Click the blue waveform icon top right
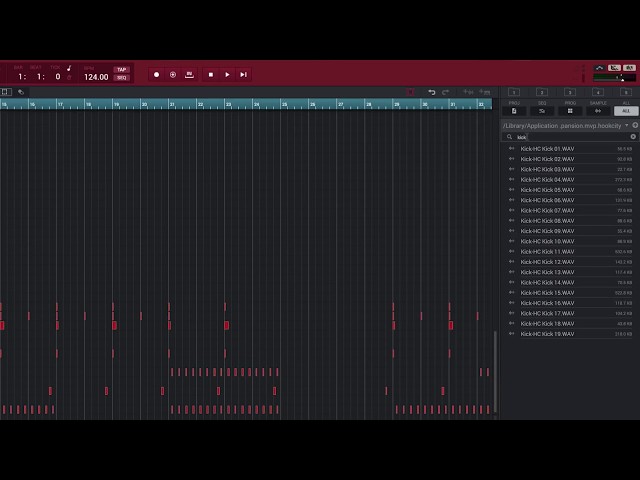Screen dimensions: 640x480 pyautogui.click(x=600, y=68)
